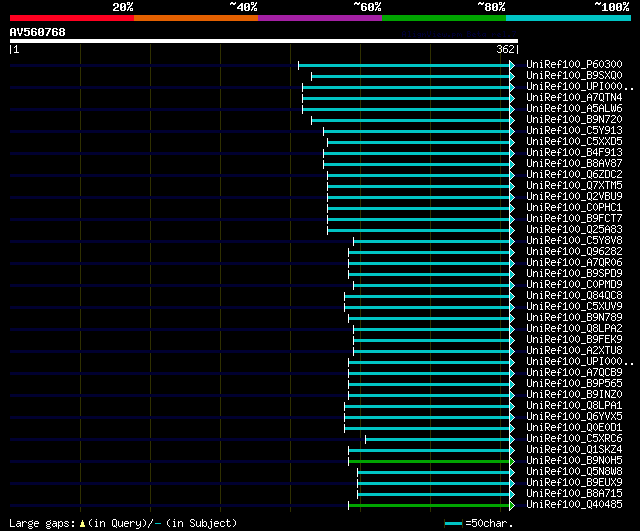Click the green ~80% identity legend segment

(x=444, y=18)
